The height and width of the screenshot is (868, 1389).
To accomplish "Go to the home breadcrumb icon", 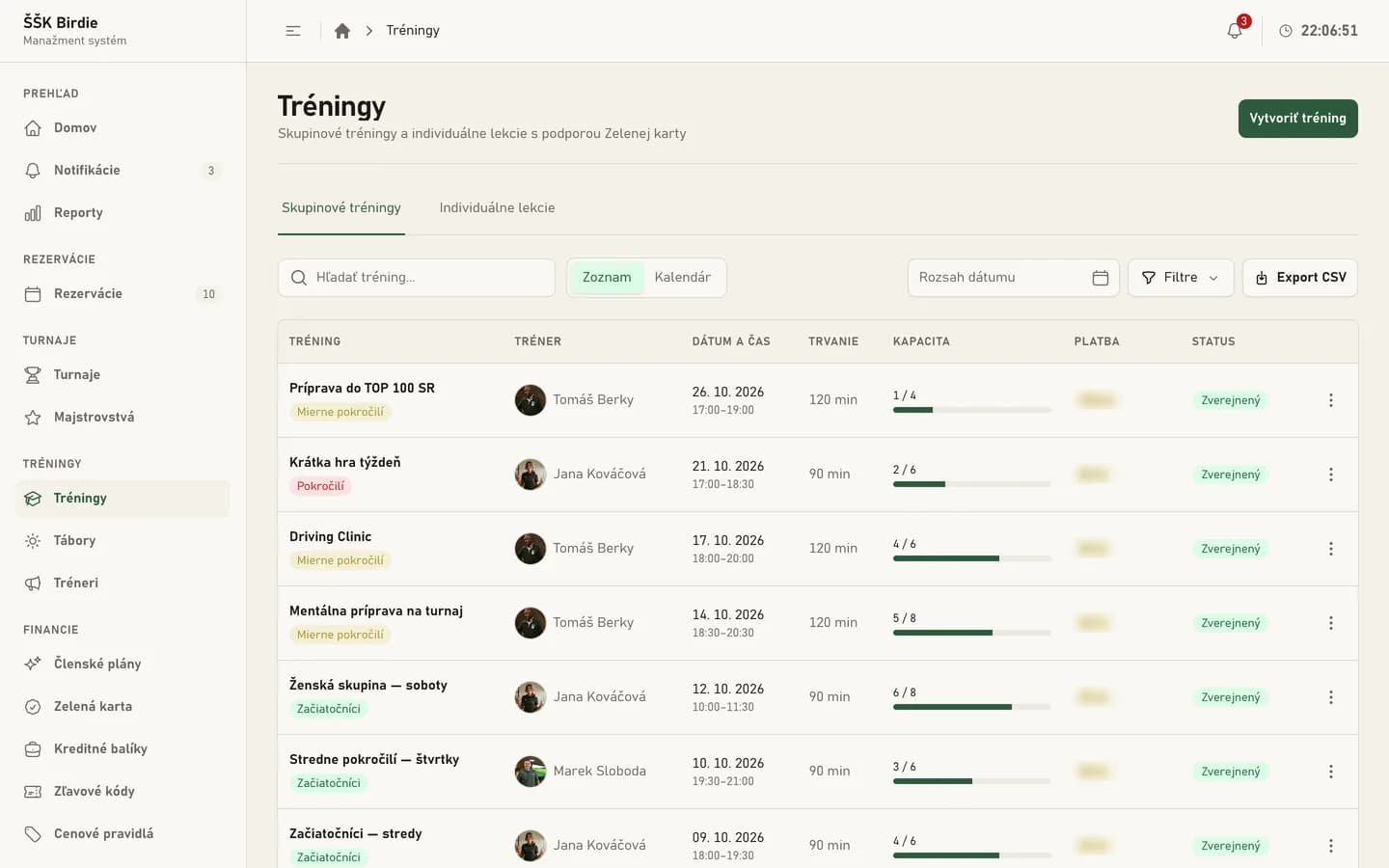I will (x=342, y=31).
